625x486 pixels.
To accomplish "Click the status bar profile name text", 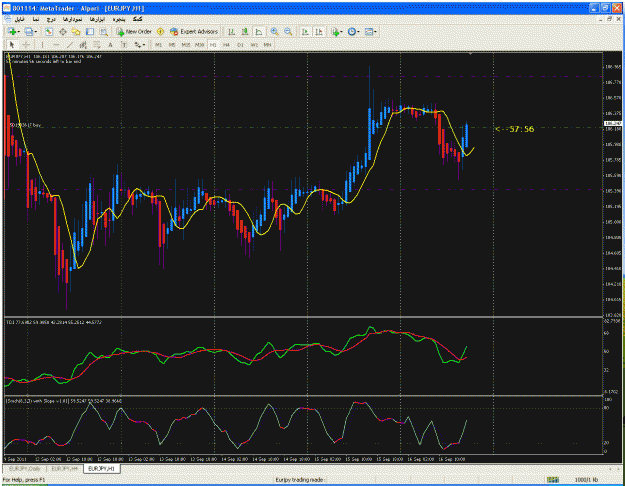I will pos(299,480).
